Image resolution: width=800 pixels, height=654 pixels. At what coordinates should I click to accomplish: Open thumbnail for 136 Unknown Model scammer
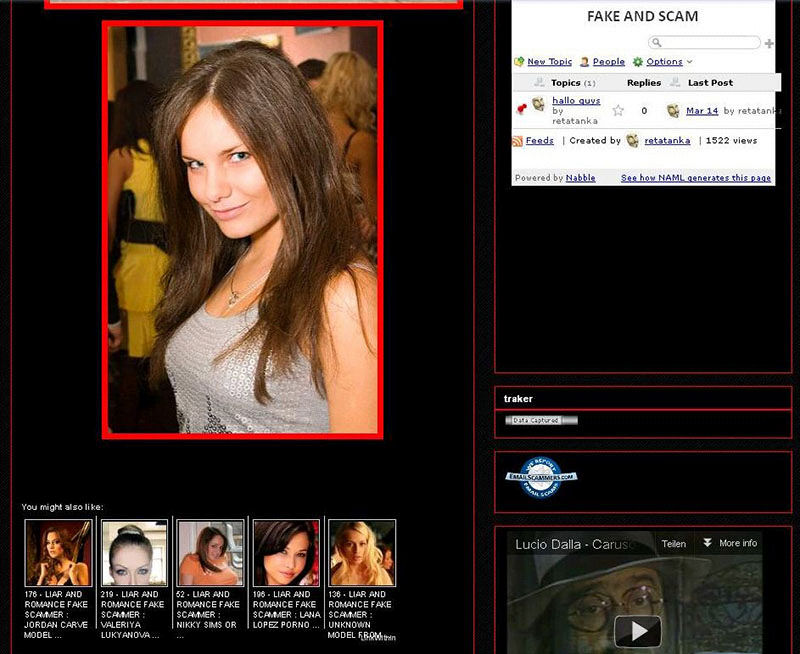tap(362, 553)
